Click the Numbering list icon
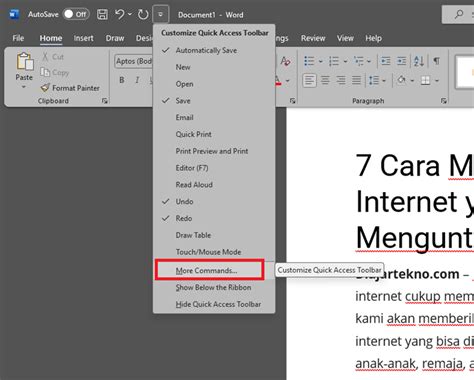The image size is (474, 380). coord(334,61)
